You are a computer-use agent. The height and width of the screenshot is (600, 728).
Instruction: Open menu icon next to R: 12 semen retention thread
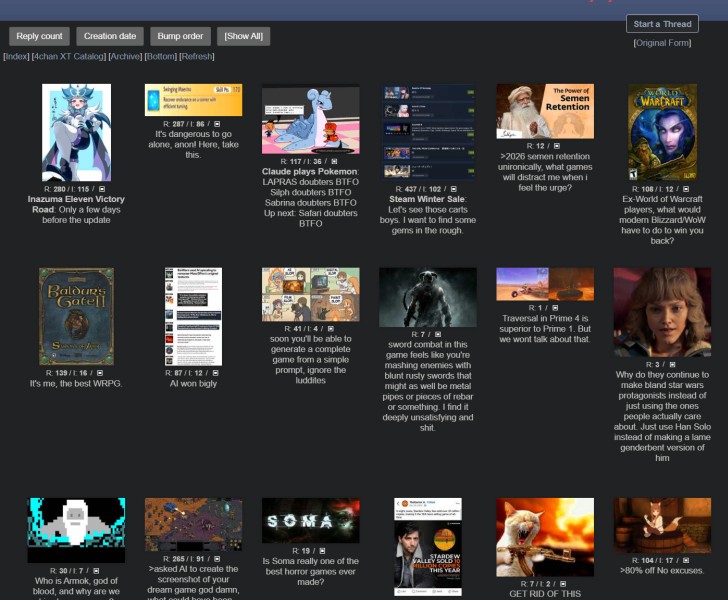[x=557, y=146]
